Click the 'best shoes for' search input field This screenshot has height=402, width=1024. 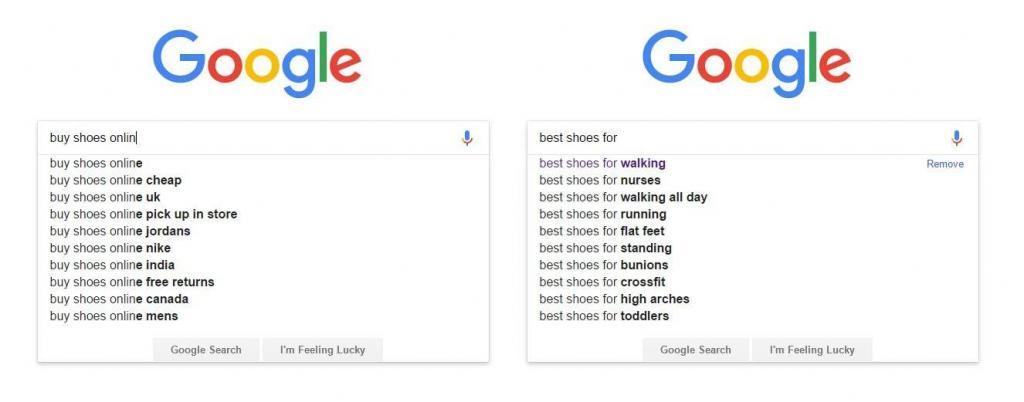[x=738, y=138]
